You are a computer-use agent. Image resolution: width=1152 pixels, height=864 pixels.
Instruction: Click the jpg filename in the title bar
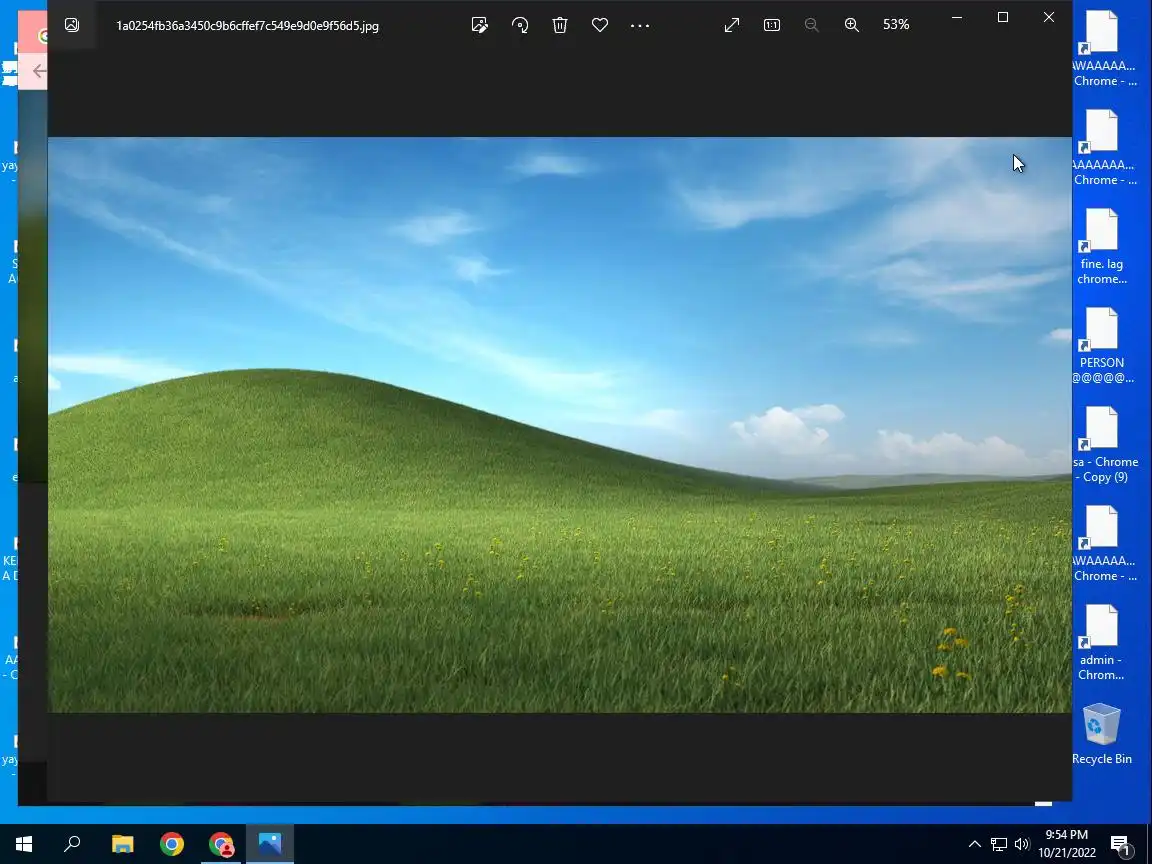248,26
